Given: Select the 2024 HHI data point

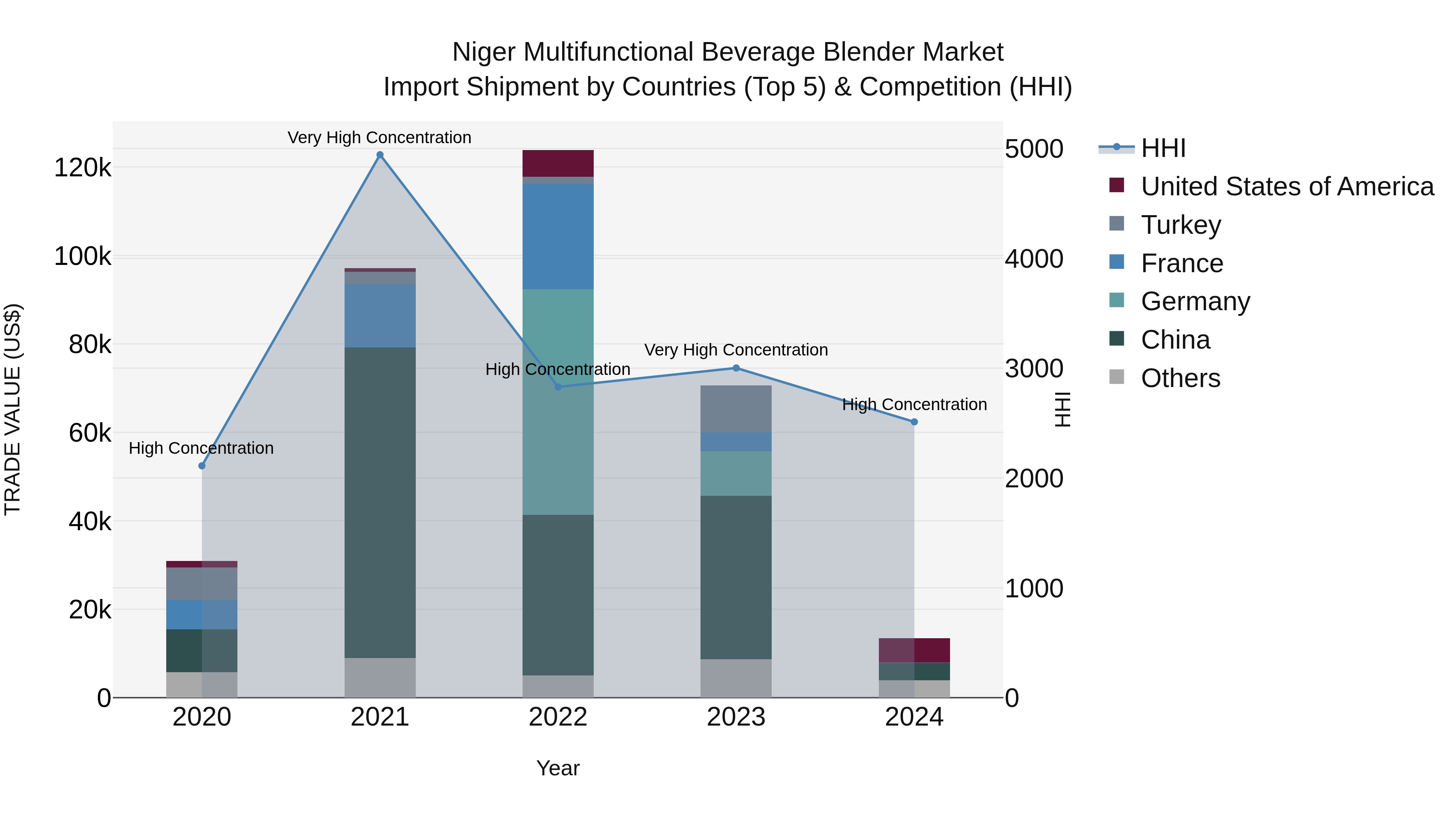Looking at the screenshot, I should [x=914, y=422].
